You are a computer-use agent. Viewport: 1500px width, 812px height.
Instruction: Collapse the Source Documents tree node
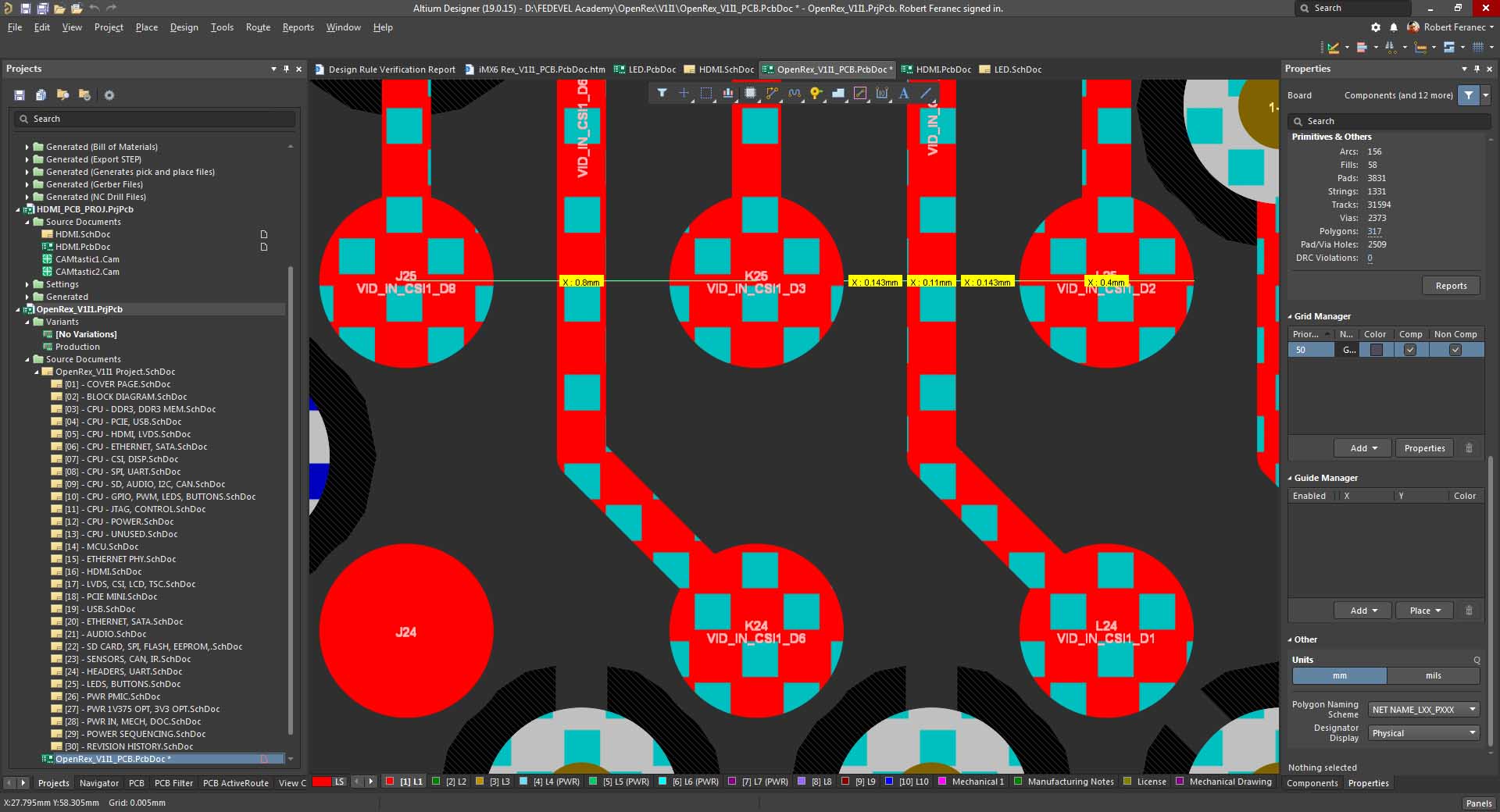click(x=27, y=359)
